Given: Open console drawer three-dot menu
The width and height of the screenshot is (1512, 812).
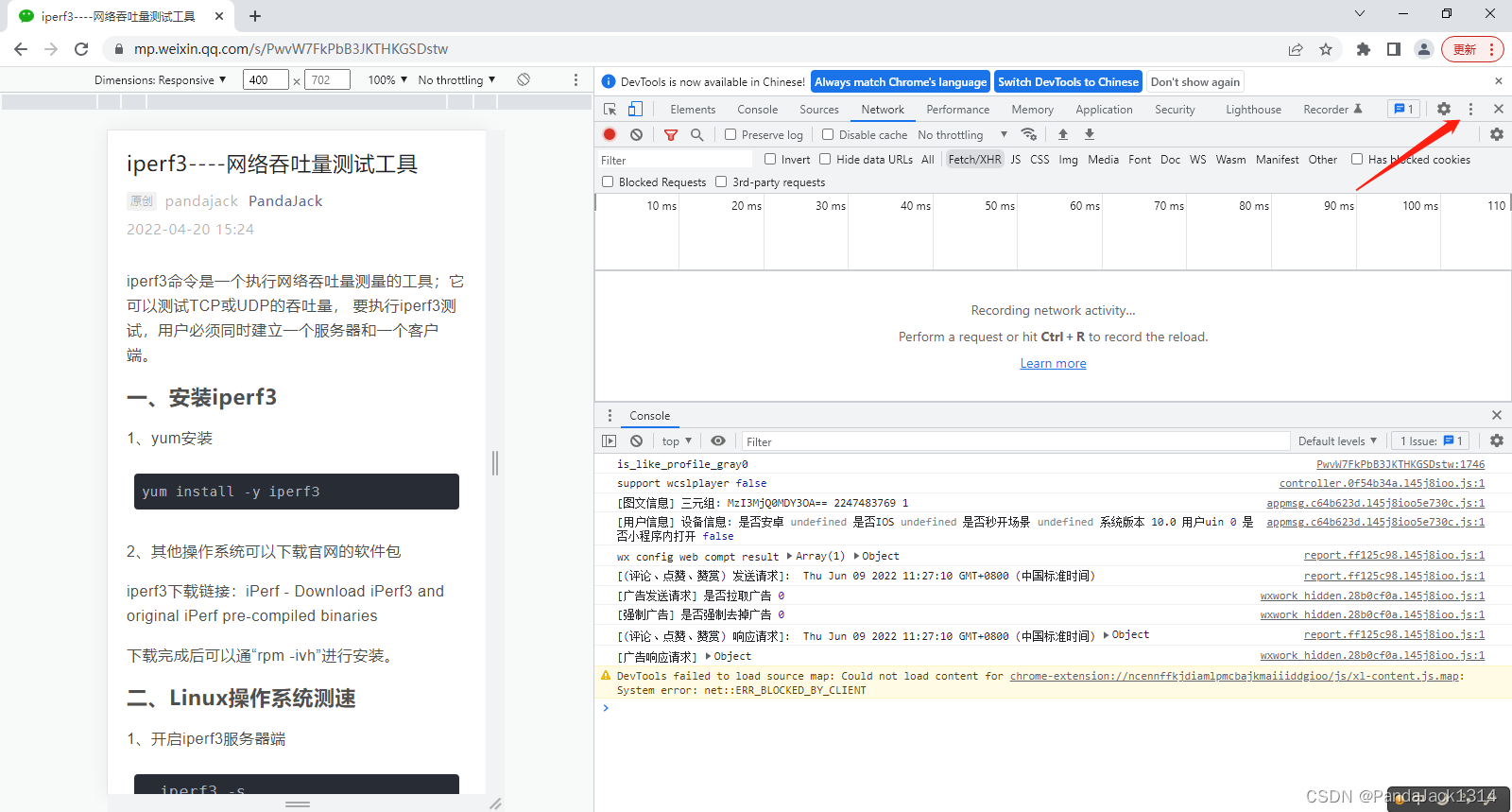Looking at the screenshot, I should click(x=610, y=416).
